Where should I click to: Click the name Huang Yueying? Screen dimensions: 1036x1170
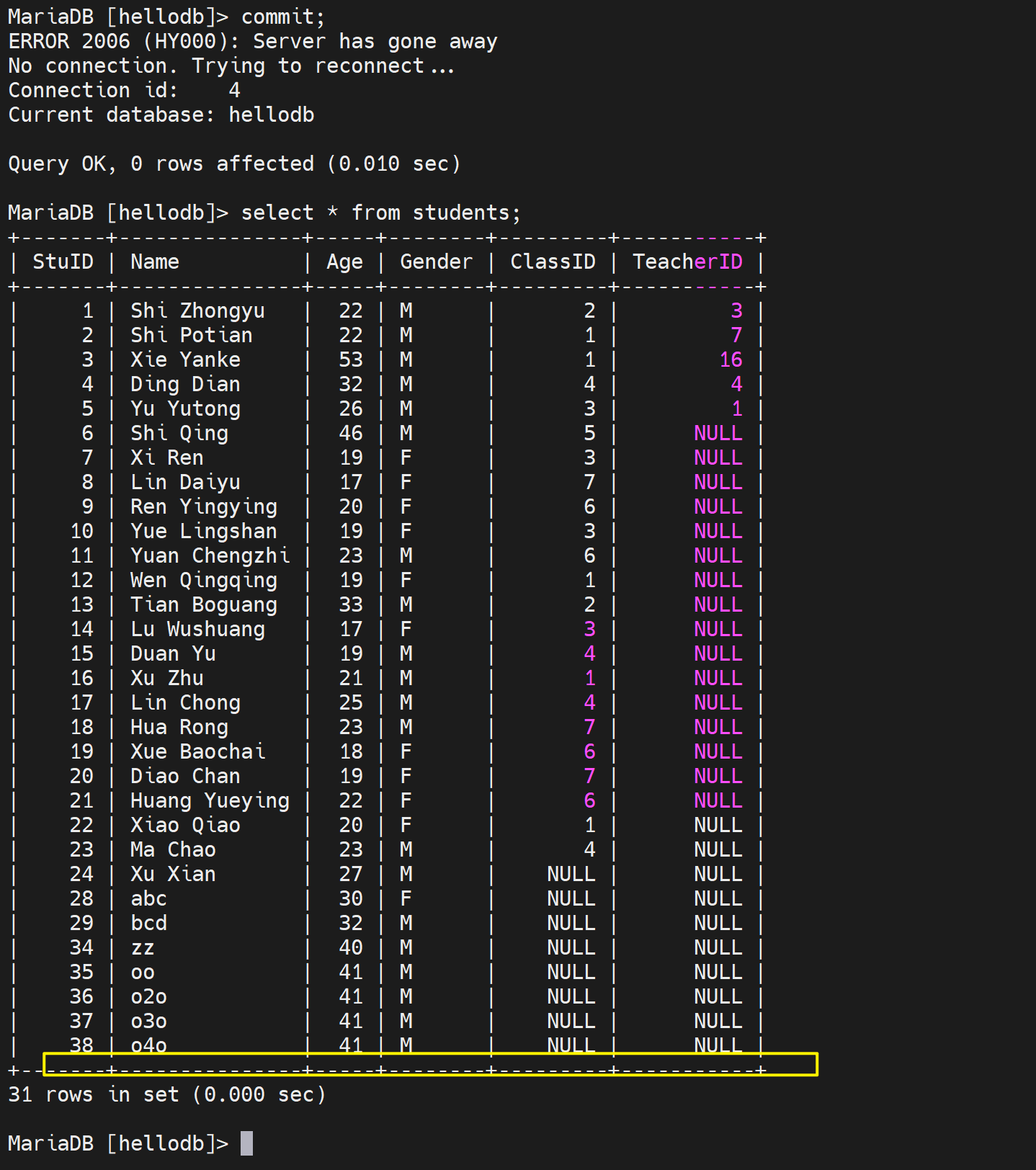210,800
